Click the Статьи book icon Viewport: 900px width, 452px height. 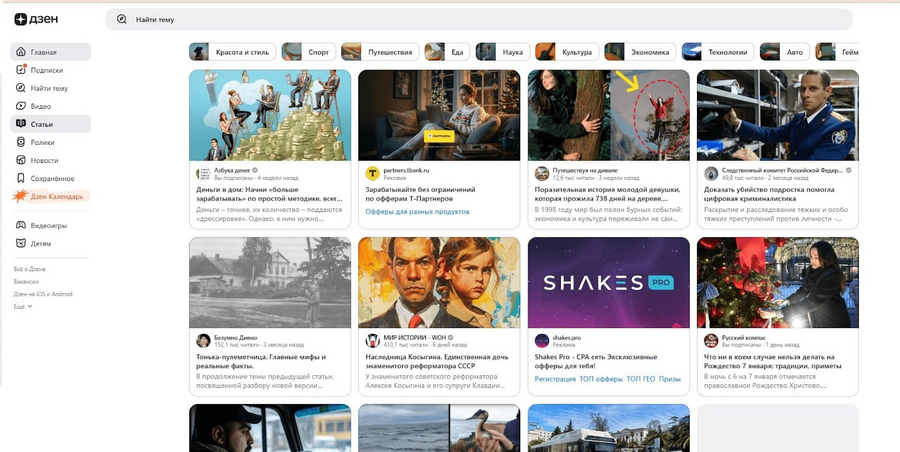coord(21,124)
